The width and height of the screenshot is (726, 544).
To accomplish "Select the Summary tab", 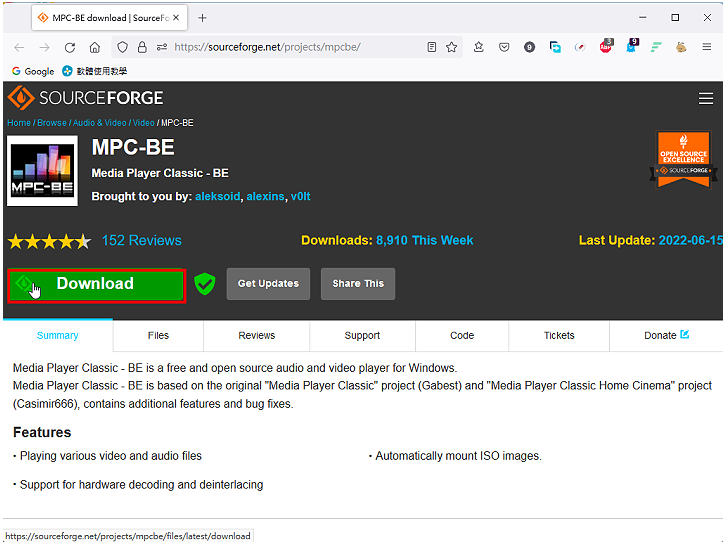I will [x=57, y=335].
